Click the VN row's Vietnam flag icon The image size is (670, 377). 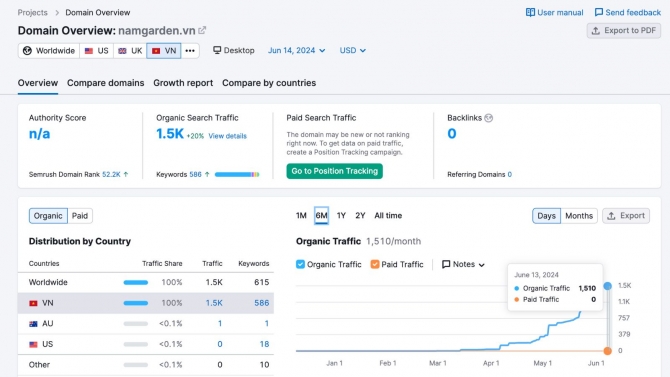coord(33,303)
